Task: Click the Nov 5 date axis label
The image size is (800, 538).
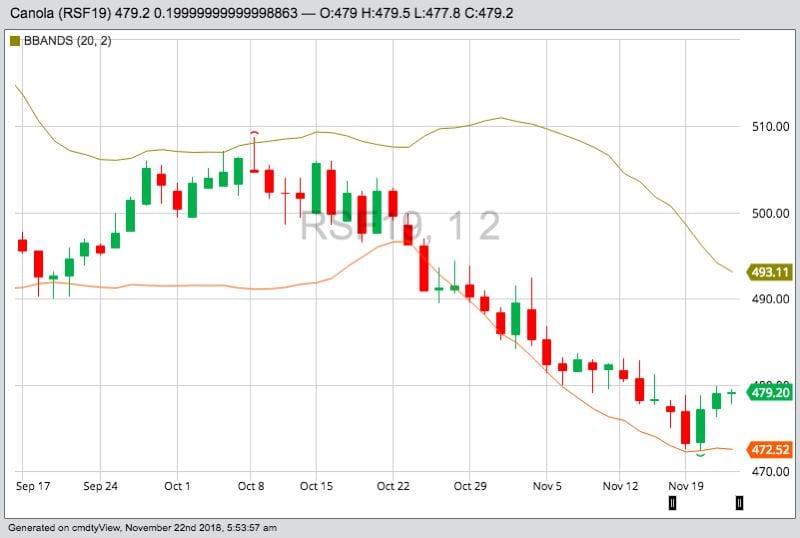Action: (x=547, y=486)
